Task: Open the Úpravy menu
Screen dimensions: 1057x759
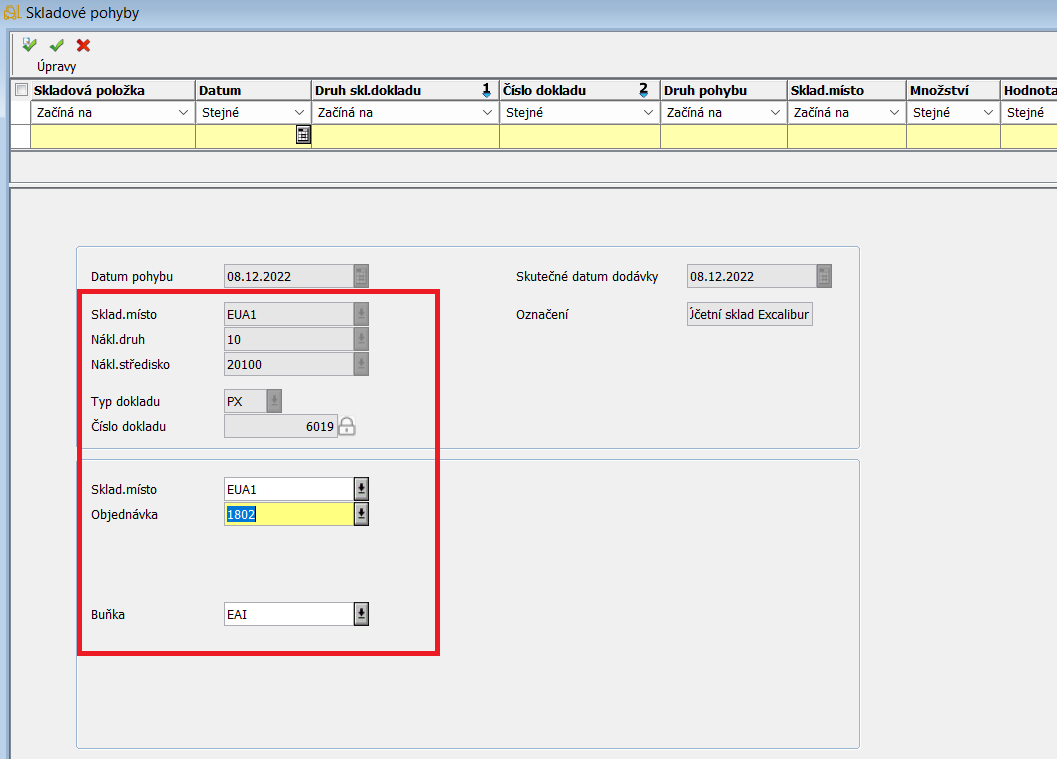Action: [x=56, y=67]
